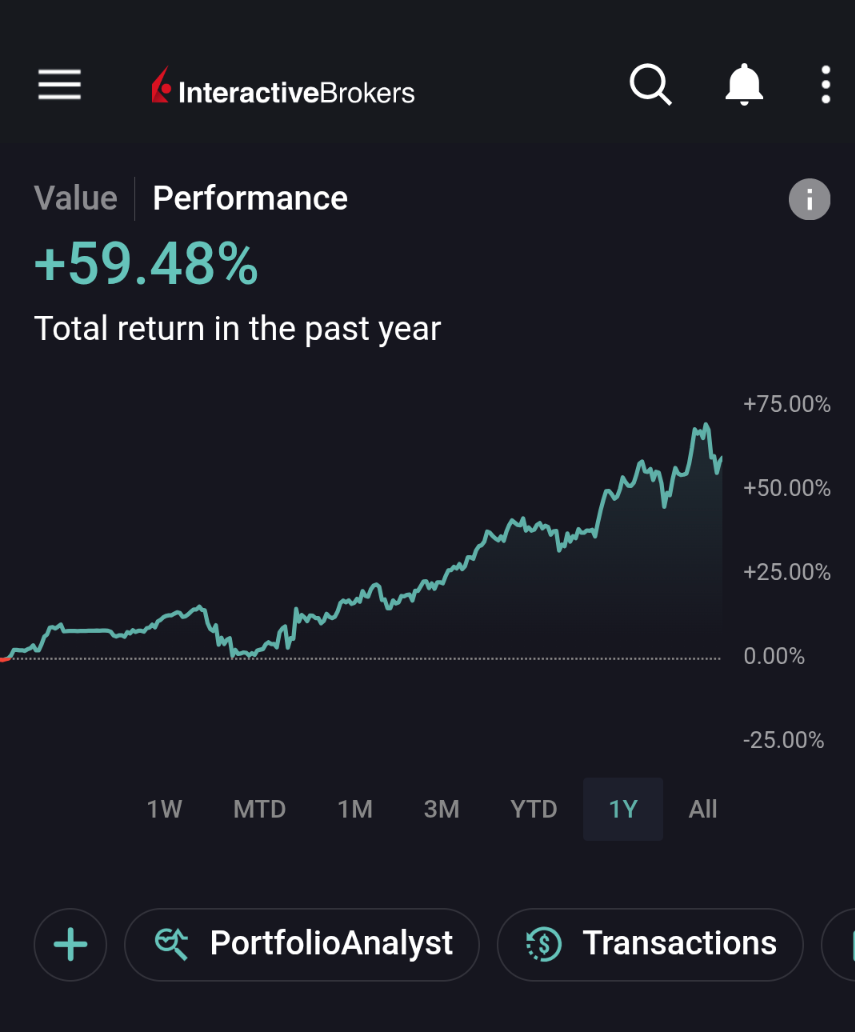
Task: Select the 1W time range
Action: click(164, 809)
